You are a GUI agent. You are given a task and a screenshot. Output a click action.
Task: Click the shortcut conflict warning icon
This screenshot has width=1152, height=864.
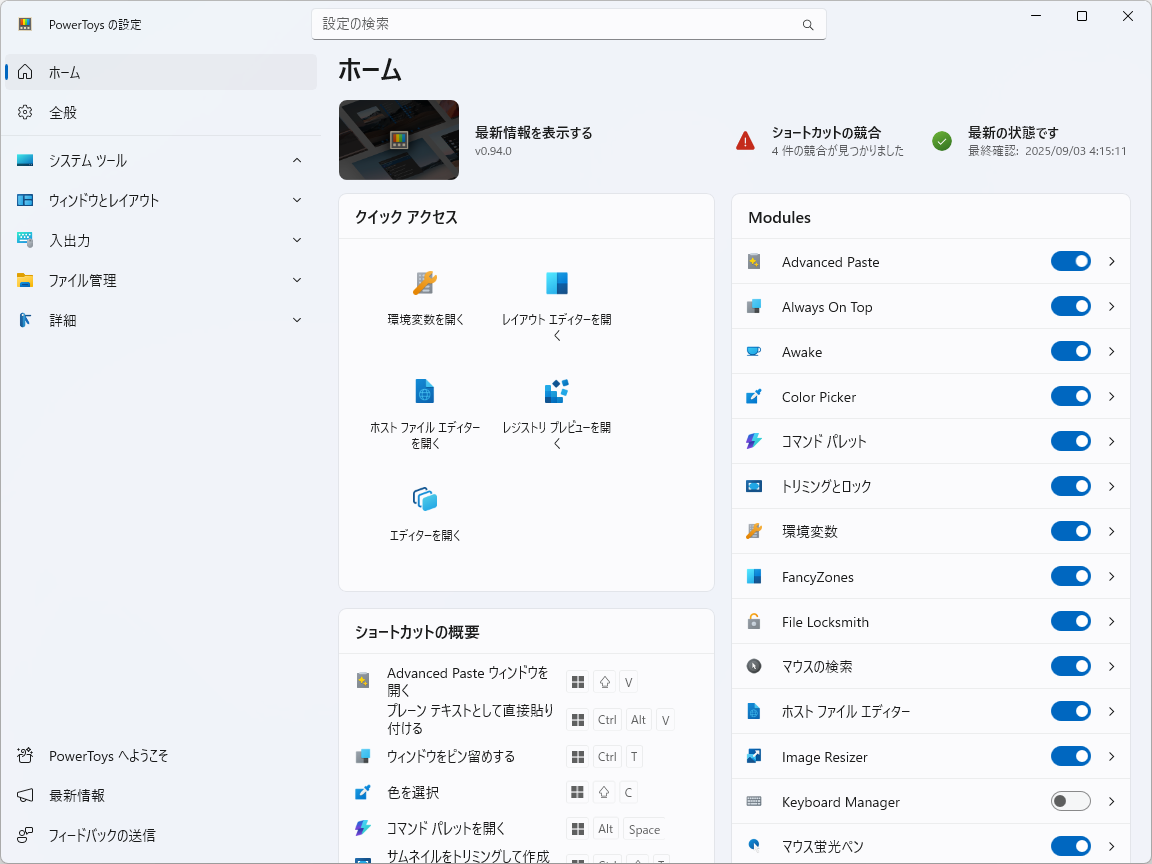coord(744,140)
